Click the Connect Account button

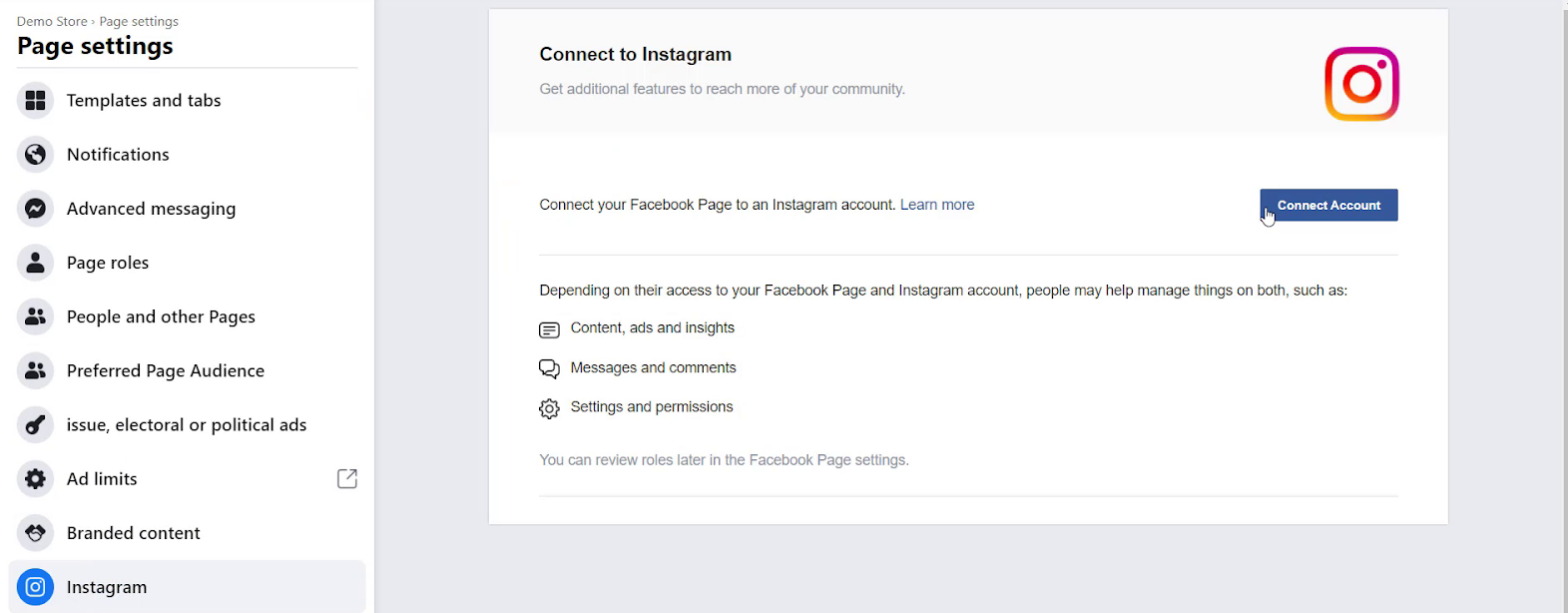pyautogui.click(x=1328, y=205)
